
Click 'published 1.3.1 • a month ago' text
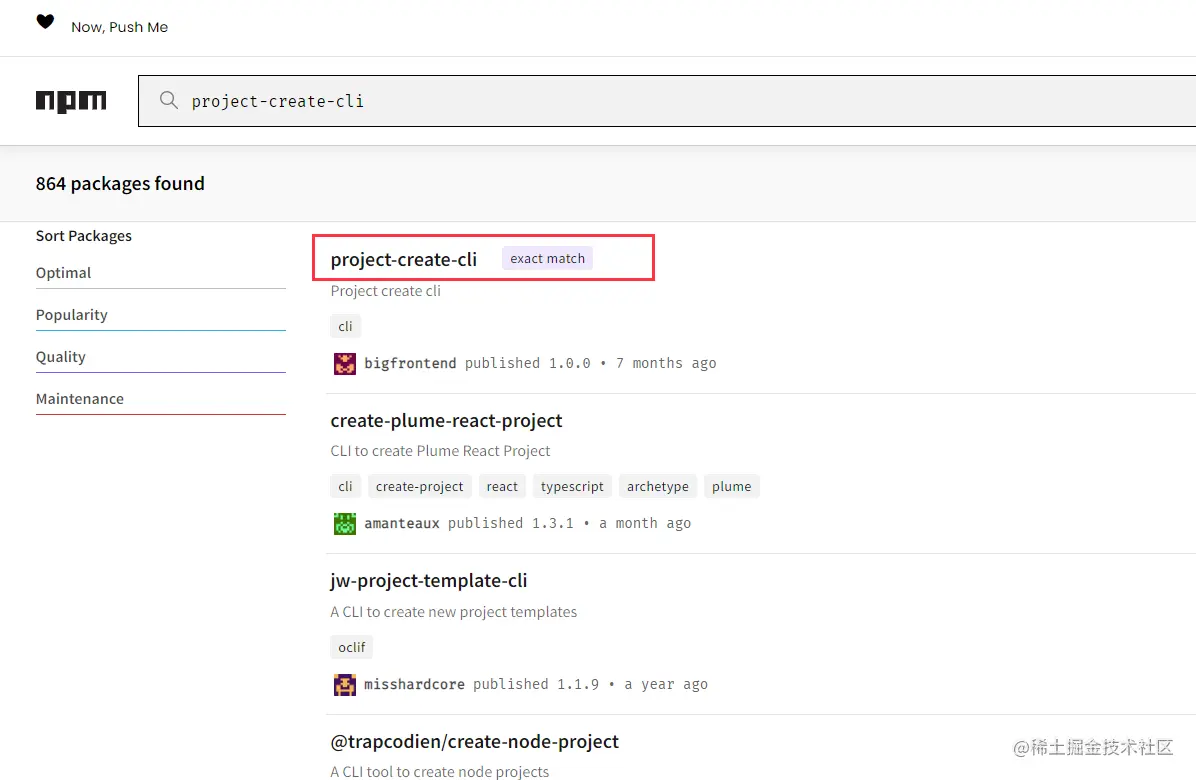point(569,524)
